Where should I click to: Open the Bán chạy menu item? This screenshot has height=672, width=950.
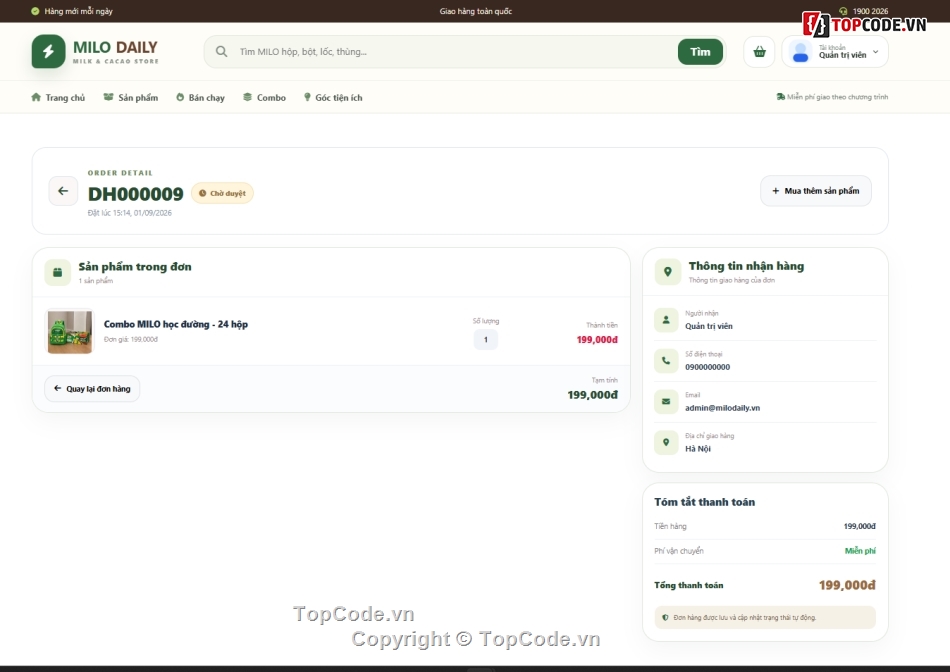click(201, 98)
